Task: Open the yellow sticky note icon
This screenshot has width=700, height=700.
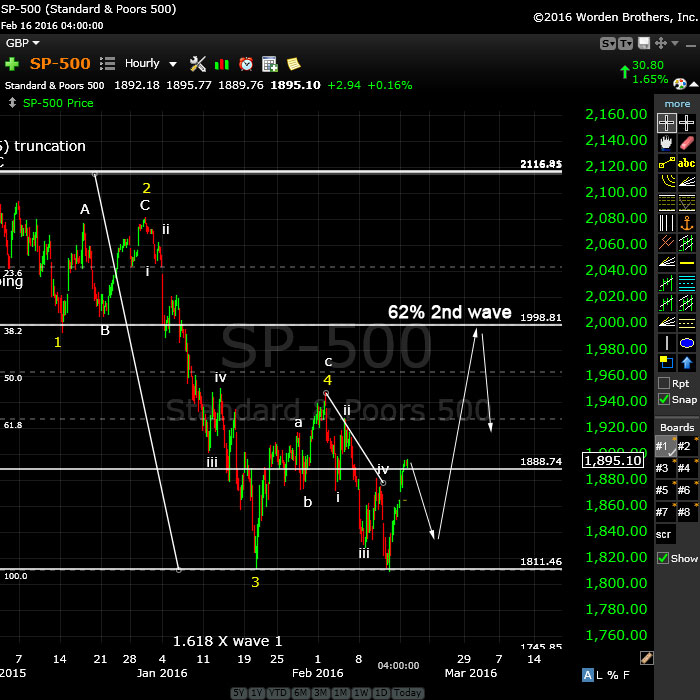Action: point(293,64)
